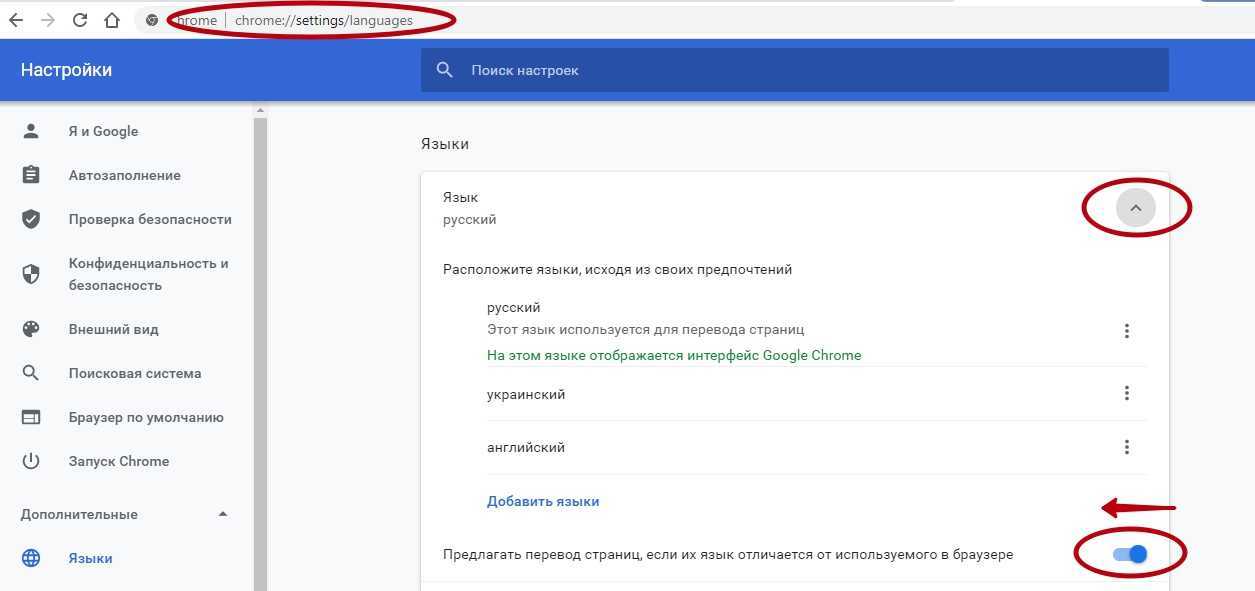Toggle the Предлагать перевод страниц switch
1255x591 pixels.
tap(1130, 554)
